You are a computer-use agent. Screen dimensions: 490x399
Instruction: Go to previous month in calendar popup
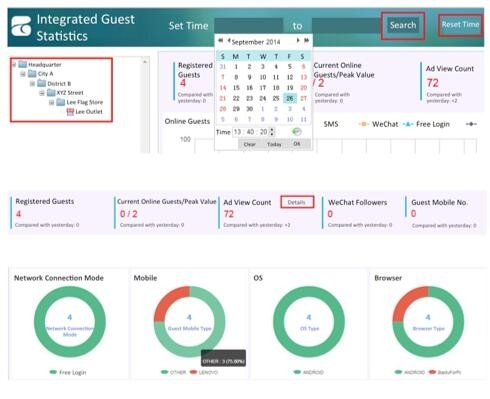[229, 41]
